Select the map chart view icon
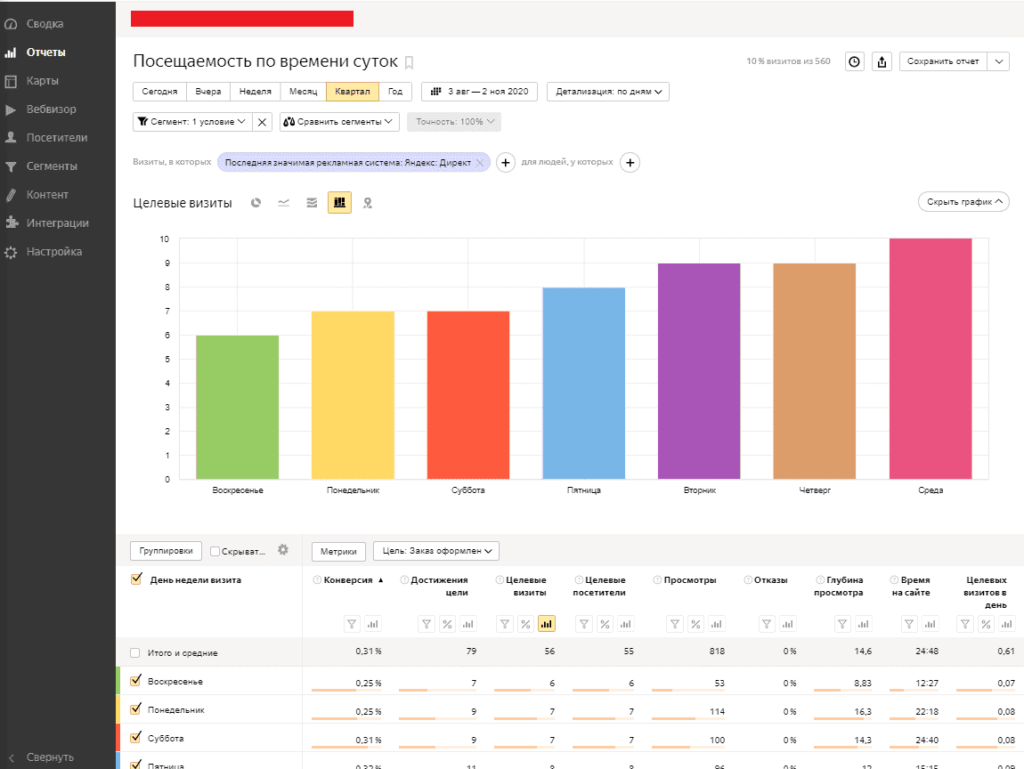Screen dimensions: 1024x769 (367, 203)
